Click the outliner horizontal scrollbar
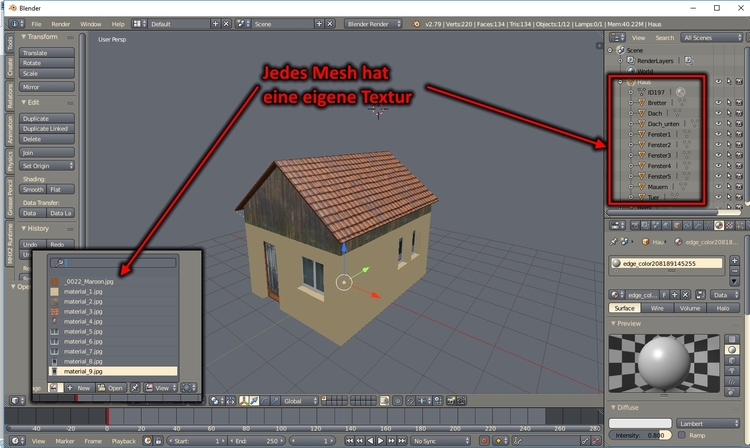Image resolution: width=750 pixels, height=448 pixels. coord(662,212)
